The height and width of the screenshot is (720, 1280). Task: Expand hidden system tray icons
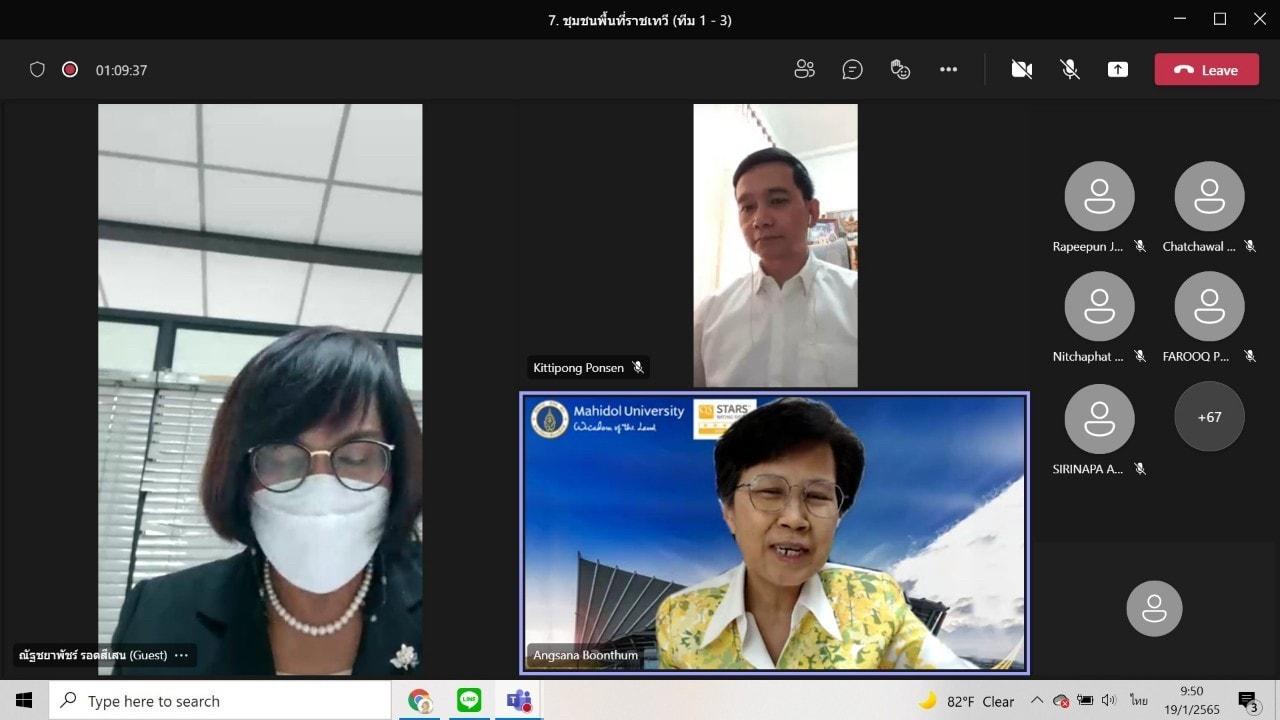pyautogui.click(x=1037, y=701)
